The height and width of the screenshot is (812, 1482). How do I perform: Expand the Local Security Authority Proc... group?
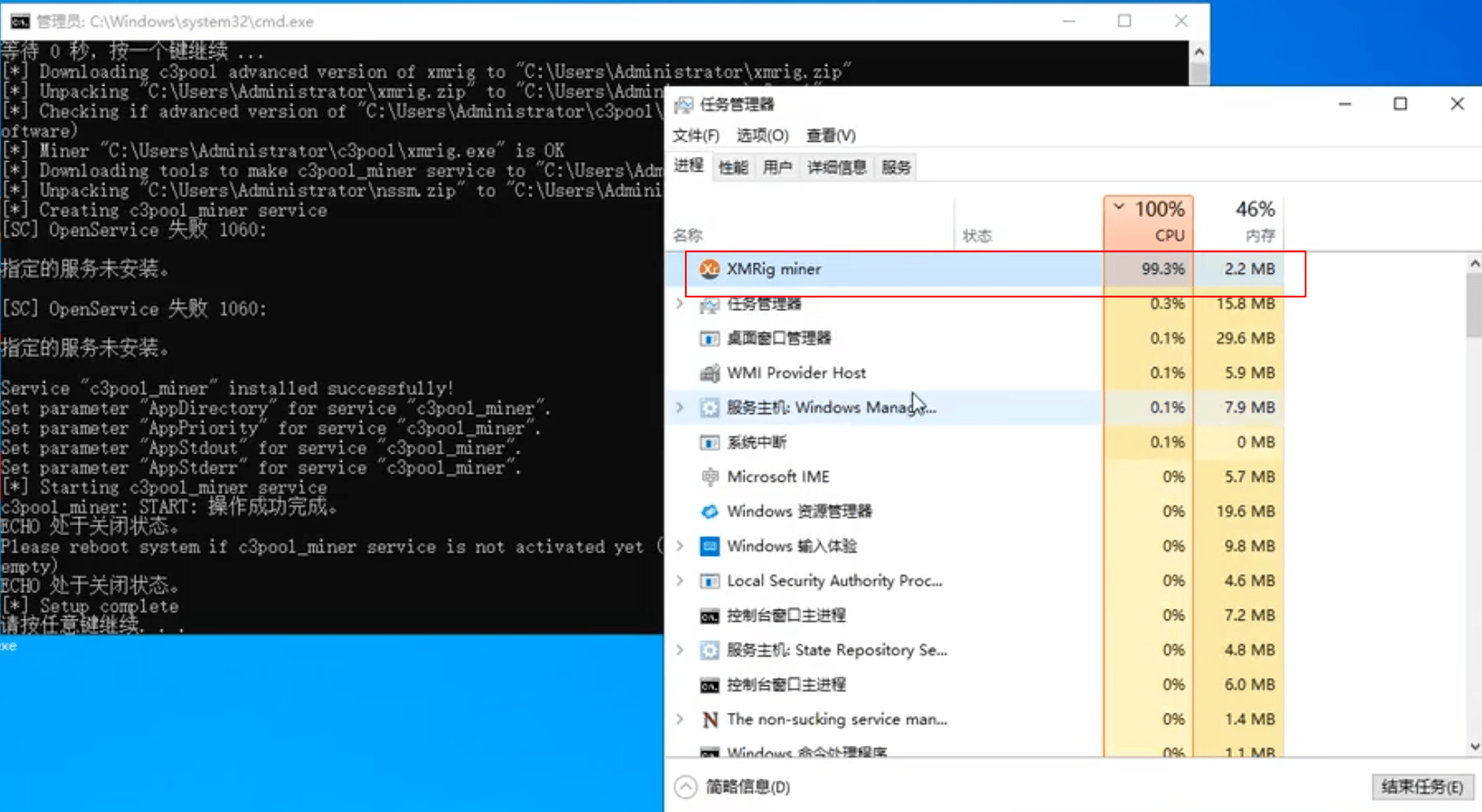[679, 581]
